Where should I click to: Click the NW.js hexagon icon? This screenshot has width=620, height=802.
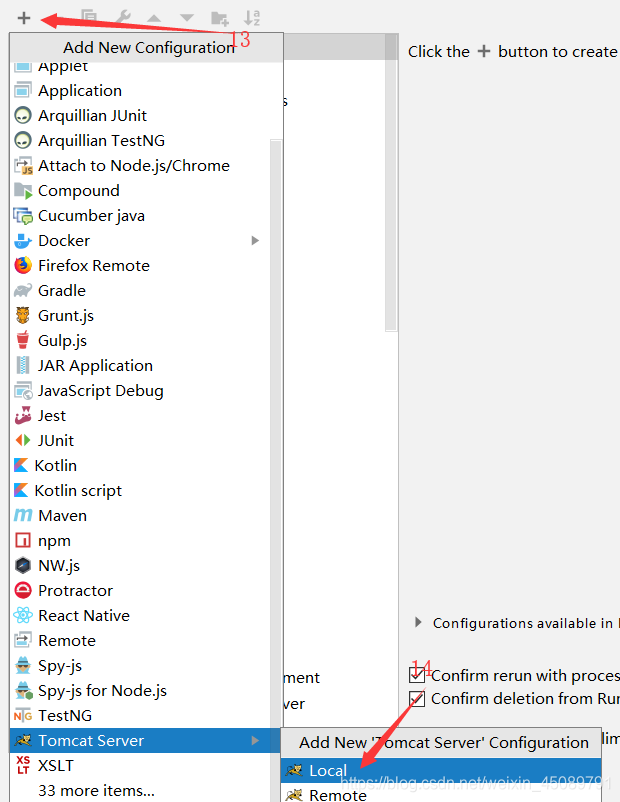(23, 565)
